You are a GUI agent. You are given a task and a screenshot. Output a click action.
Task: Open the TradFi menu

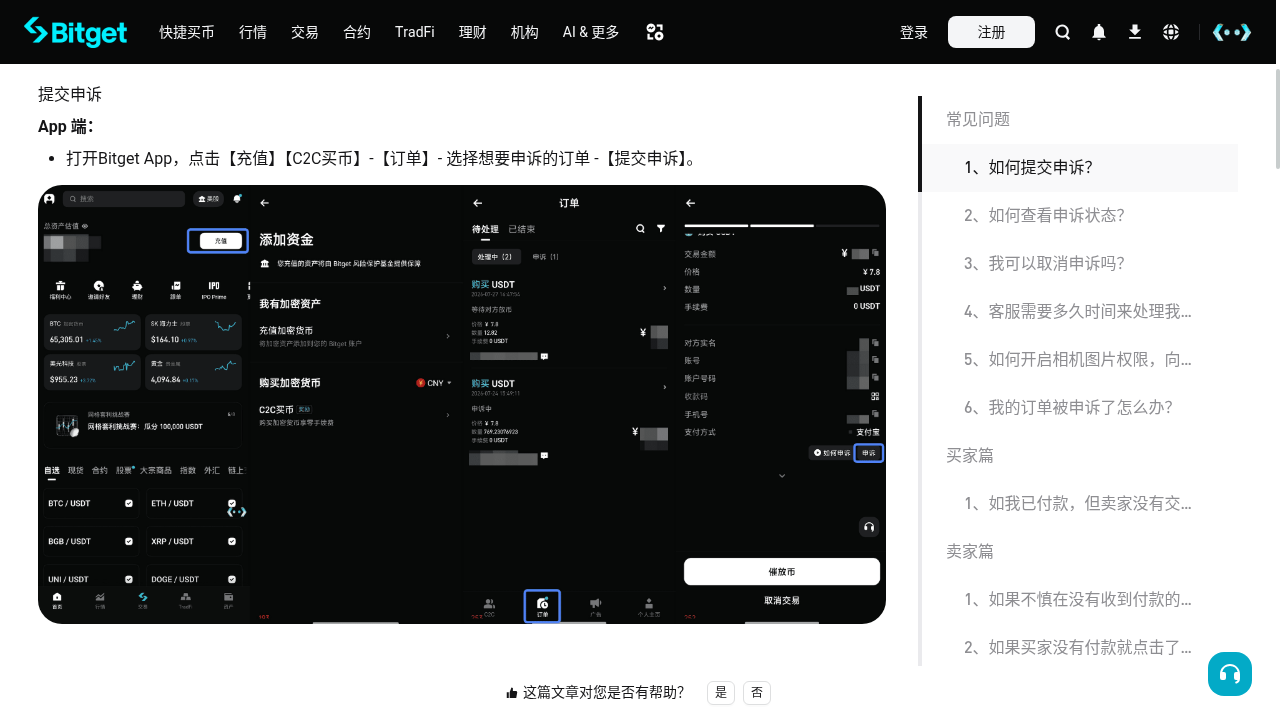point(415,32)
